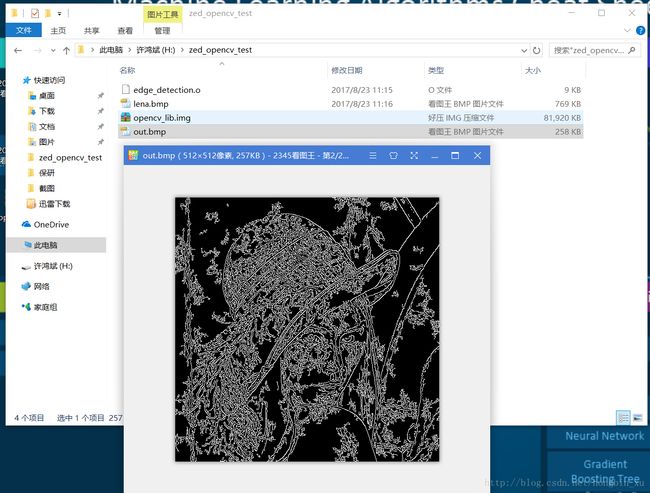Unpin 文档 using its pin icon
The image size is (650, 493).
coord(100,126)
